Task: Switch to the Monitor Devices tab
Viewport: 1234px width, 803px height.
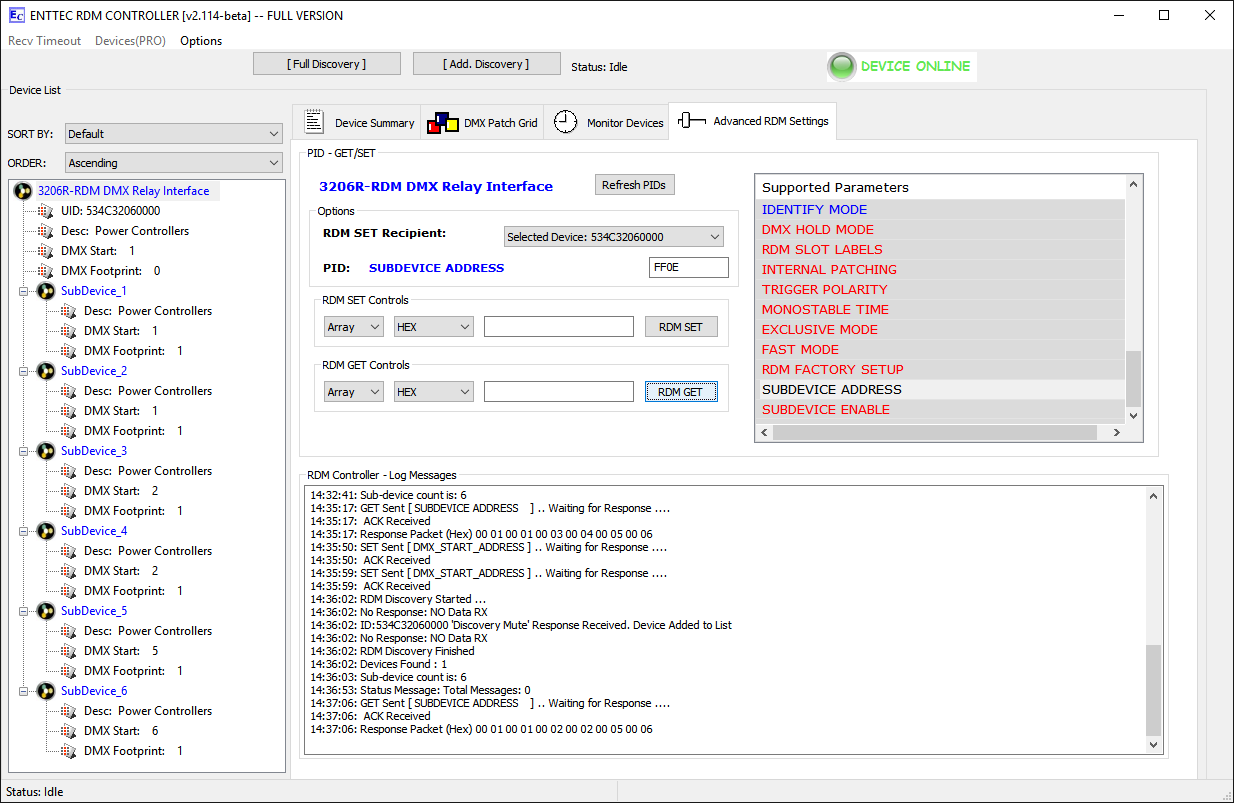Action: pos(624,123)
